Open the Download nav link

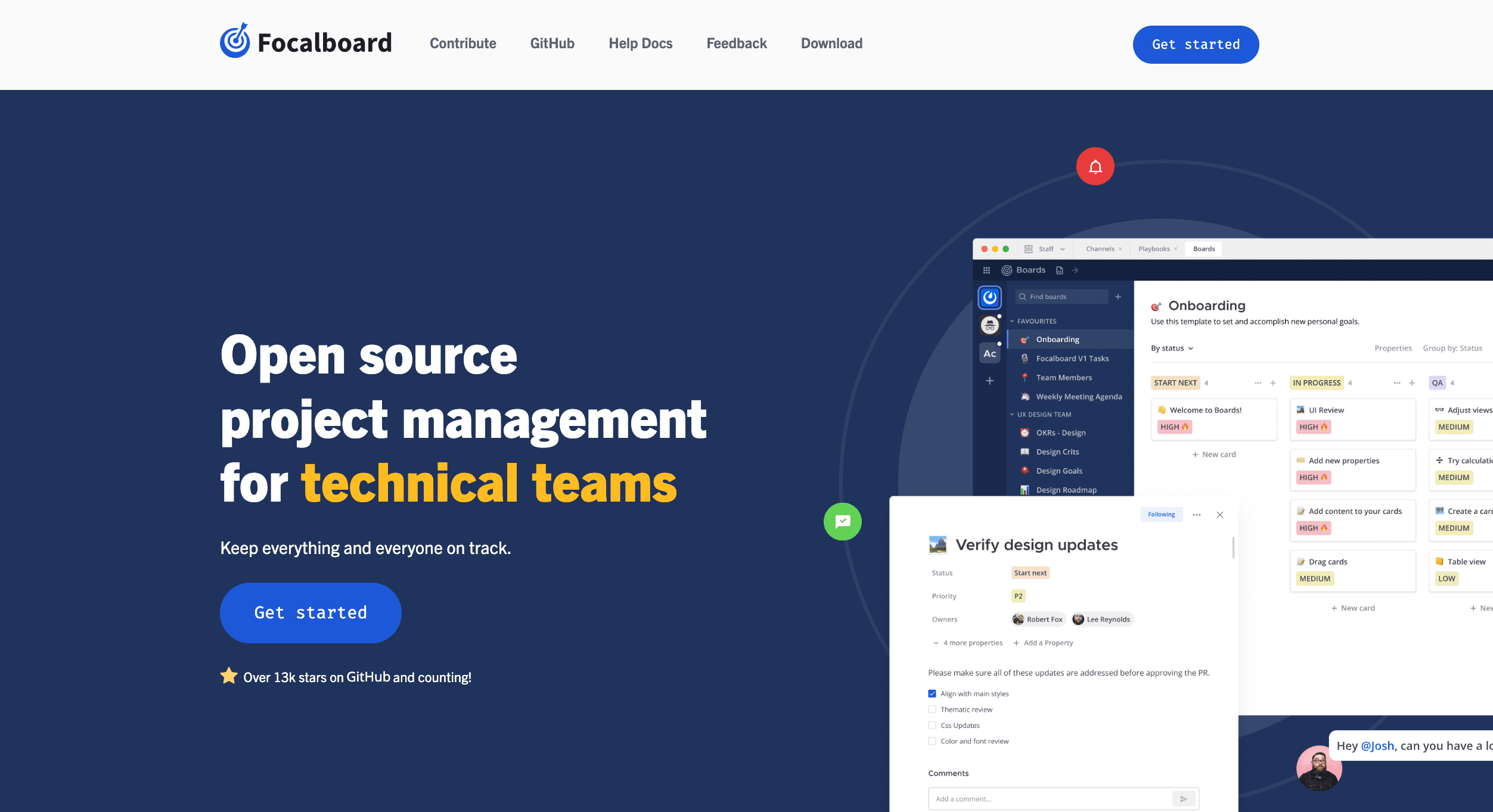click(831, 43)
